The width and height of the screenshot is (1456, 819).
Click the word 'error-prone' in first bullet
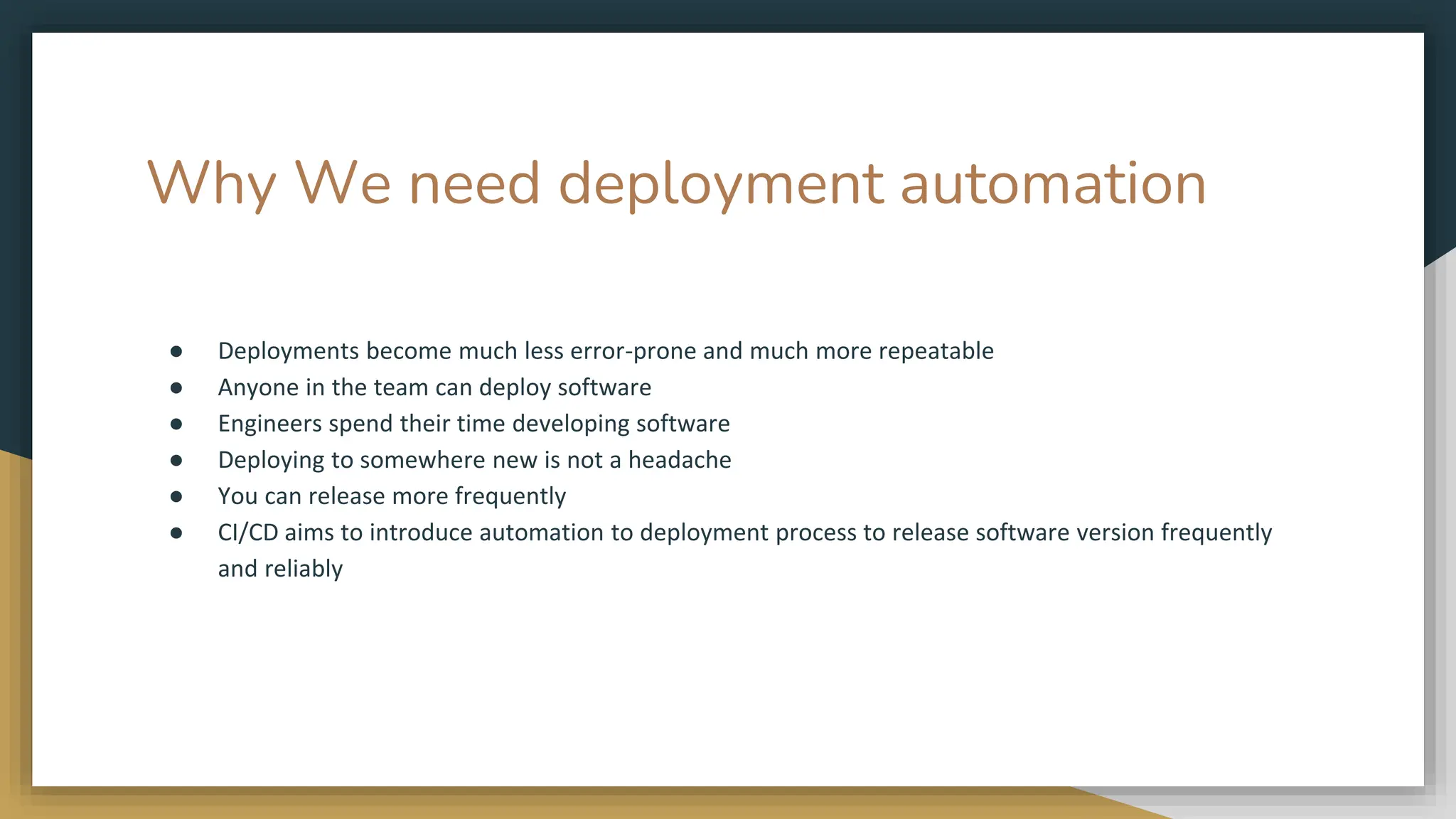coord(633,351)
